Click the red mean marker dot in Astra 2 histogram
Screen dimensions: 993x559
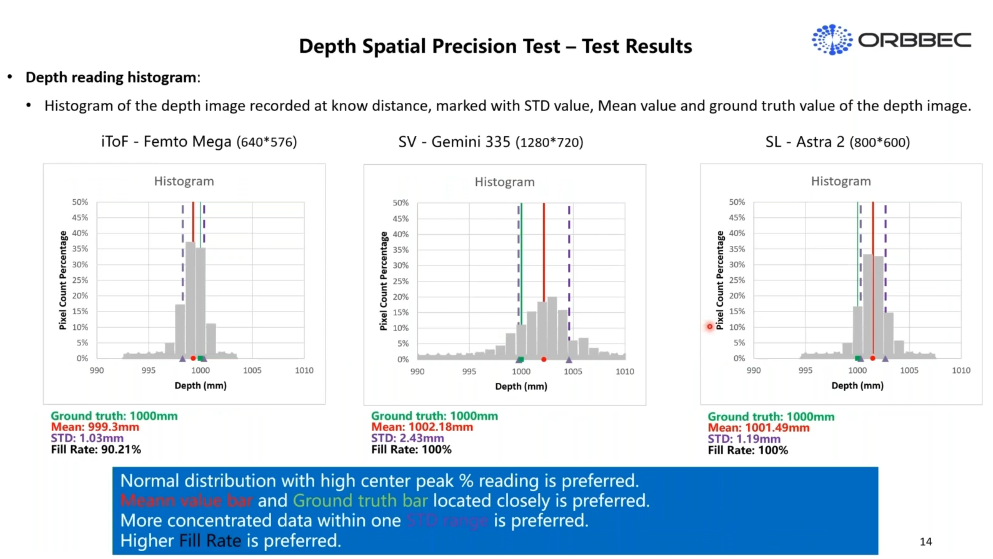(873, 357)
